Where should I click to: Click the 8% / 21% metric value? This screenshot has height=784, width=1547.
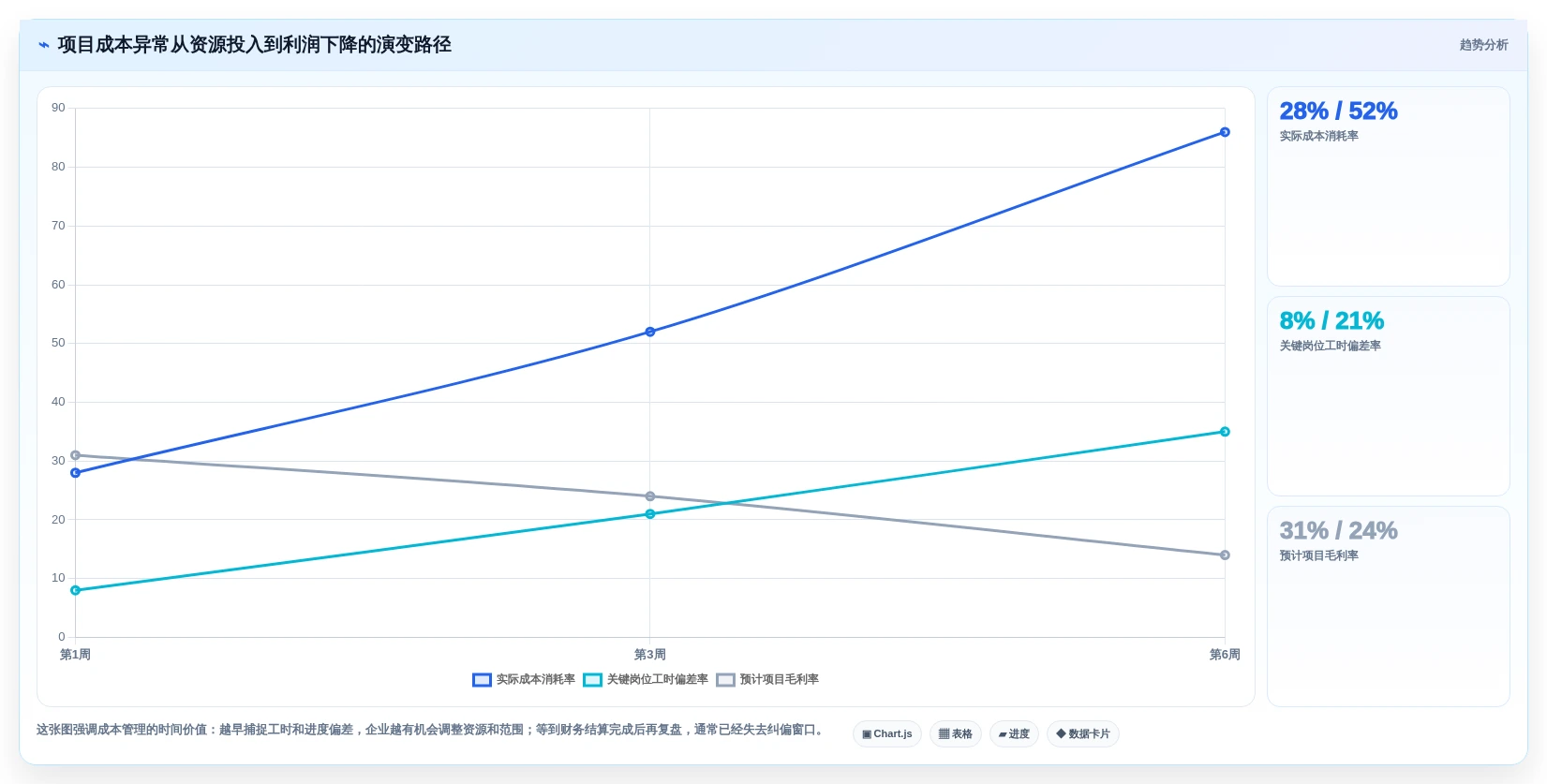pos(1331,321)
